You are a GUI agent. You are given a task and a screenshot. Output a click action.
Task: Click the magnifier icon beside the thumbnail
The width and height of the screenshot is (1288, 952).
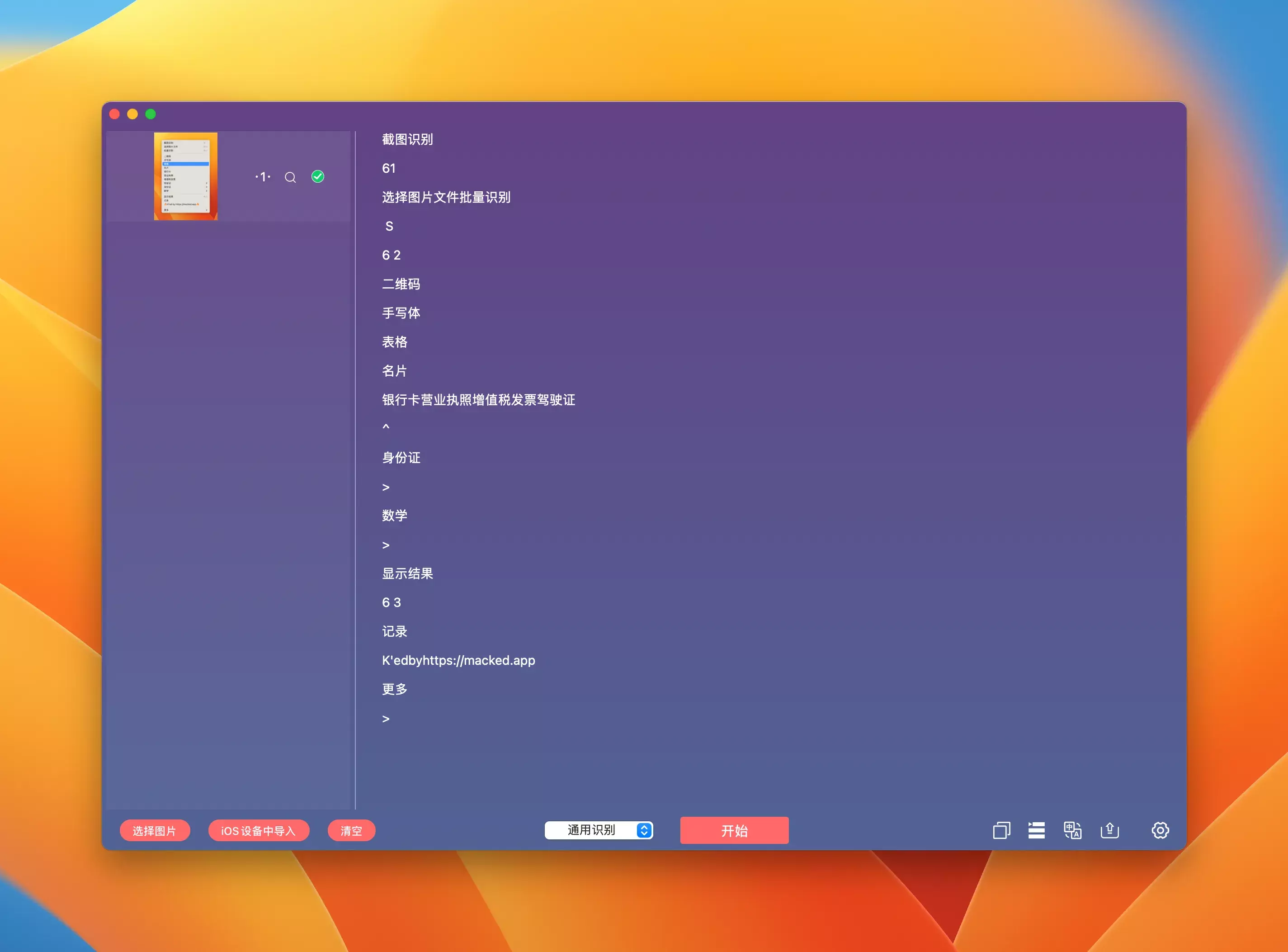[x=290, y=177]
